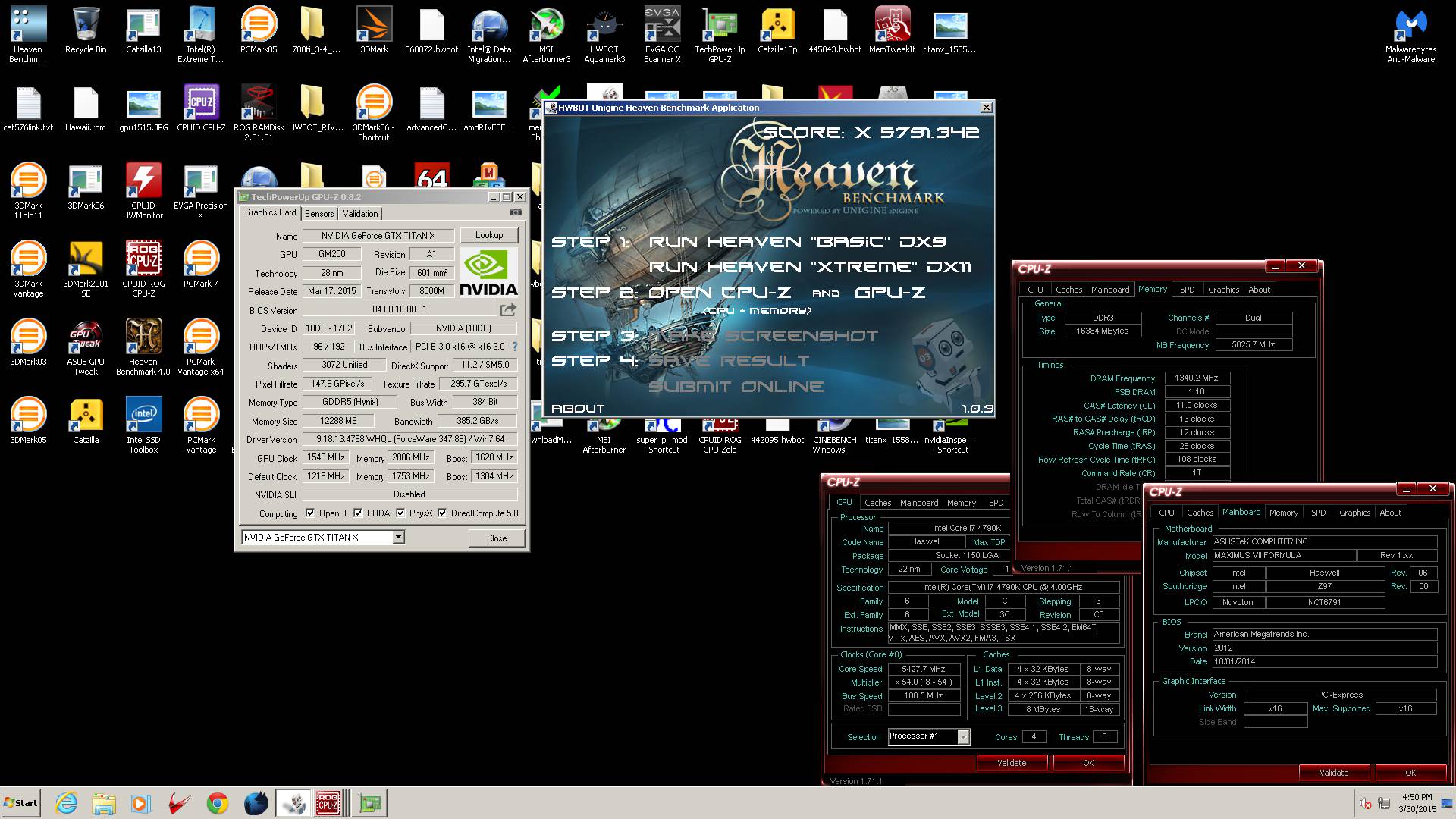Image resolution: width=1456 pixels, height=819 pixels.
Task: Open the 3DMark2001 SE desktop icon
Action: pyautogui.click(x=86, y=268)
